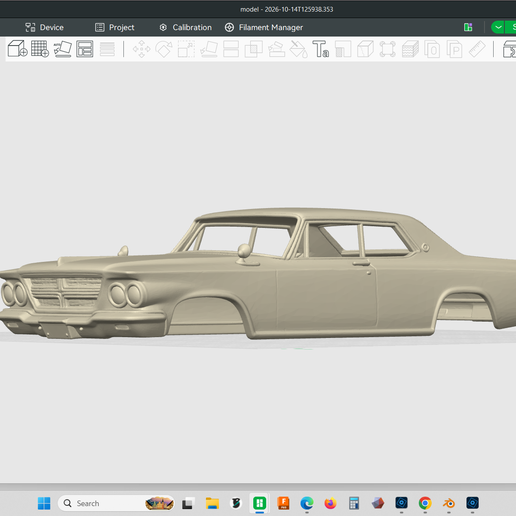Click the square-with-corner-nodes toolbar icon
Viewport: 516px width, 516px height.
tap(388, 49)
